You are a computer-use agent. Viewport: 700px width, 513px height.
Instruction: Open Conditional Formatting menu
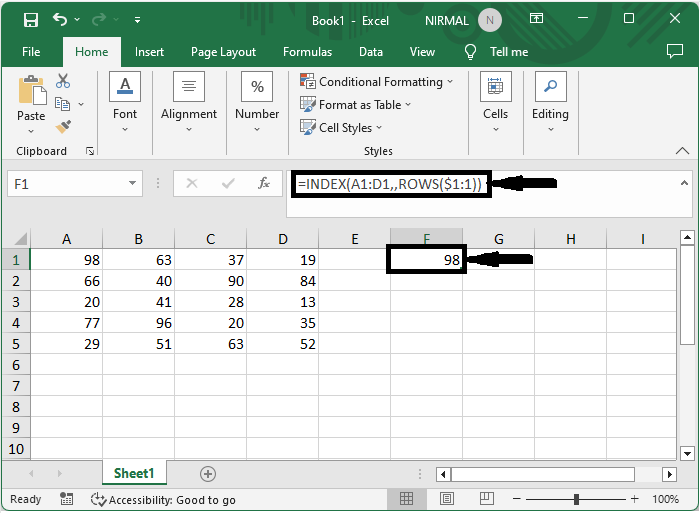coord(376,82)
